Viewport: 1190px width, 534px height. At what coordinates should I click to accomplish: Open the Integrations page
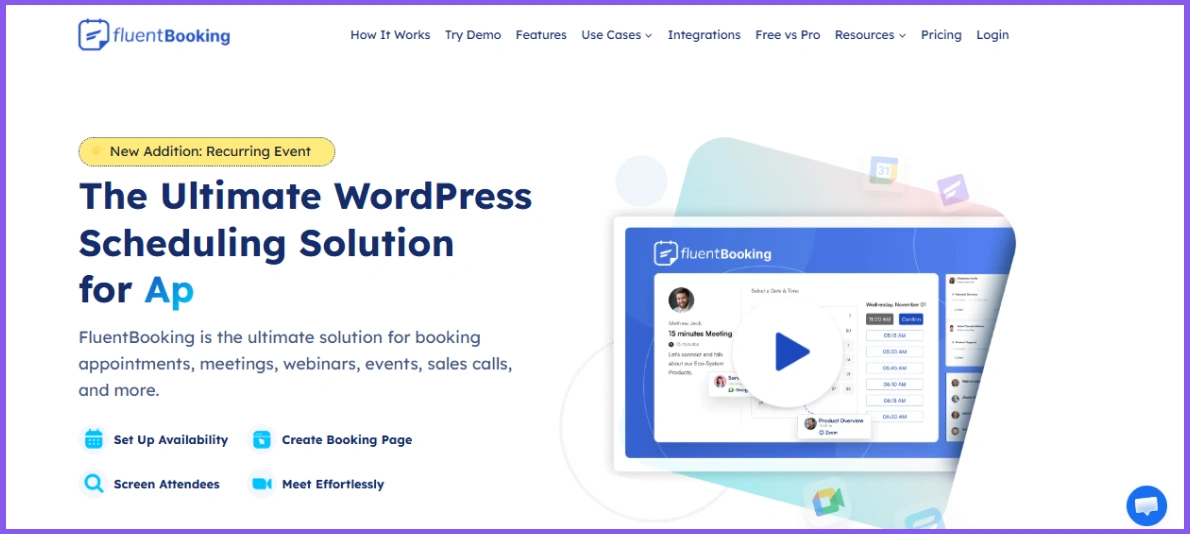(704, 35)
